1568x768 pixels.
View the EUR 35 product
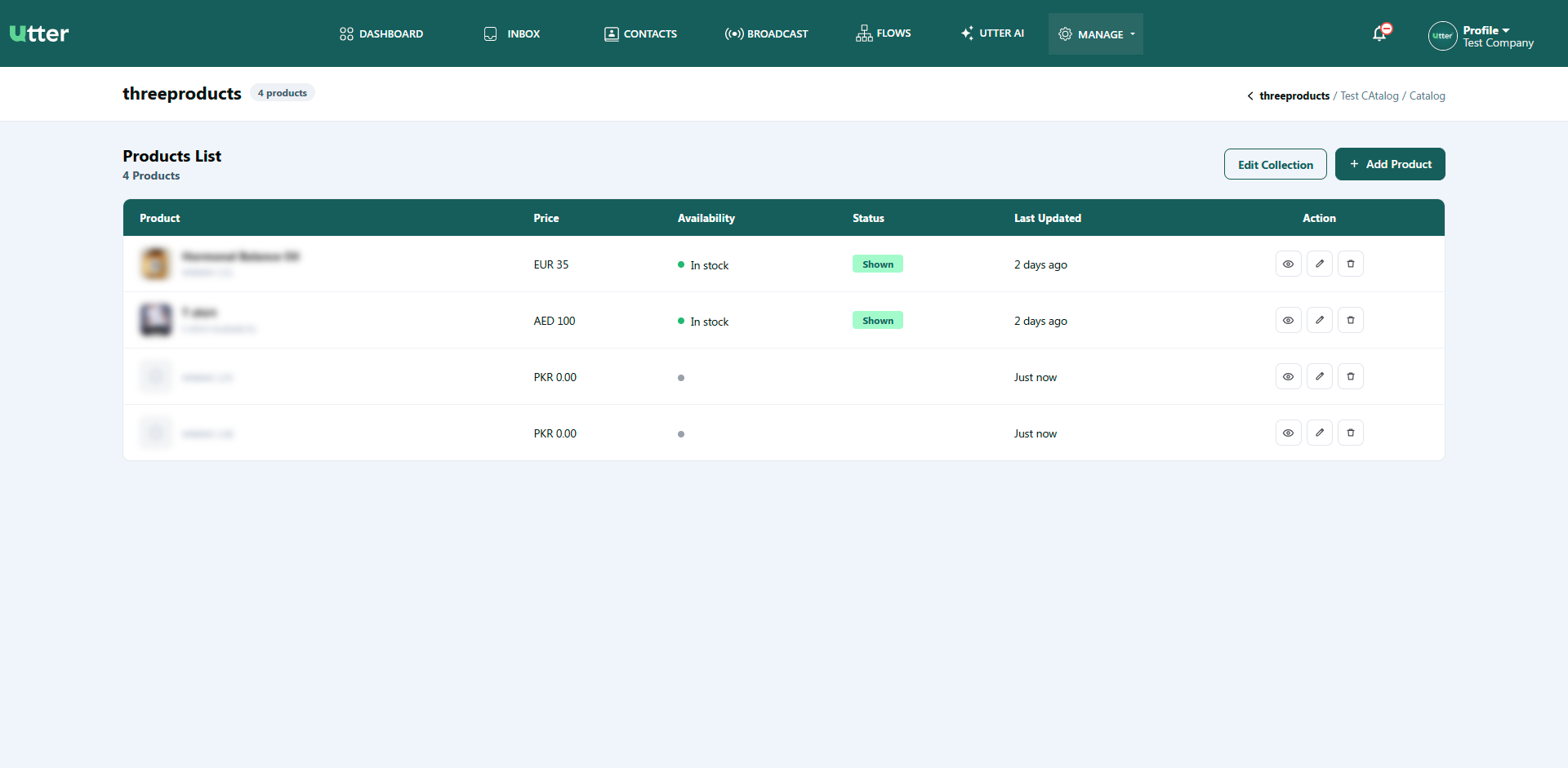[x=1288, y=264]
